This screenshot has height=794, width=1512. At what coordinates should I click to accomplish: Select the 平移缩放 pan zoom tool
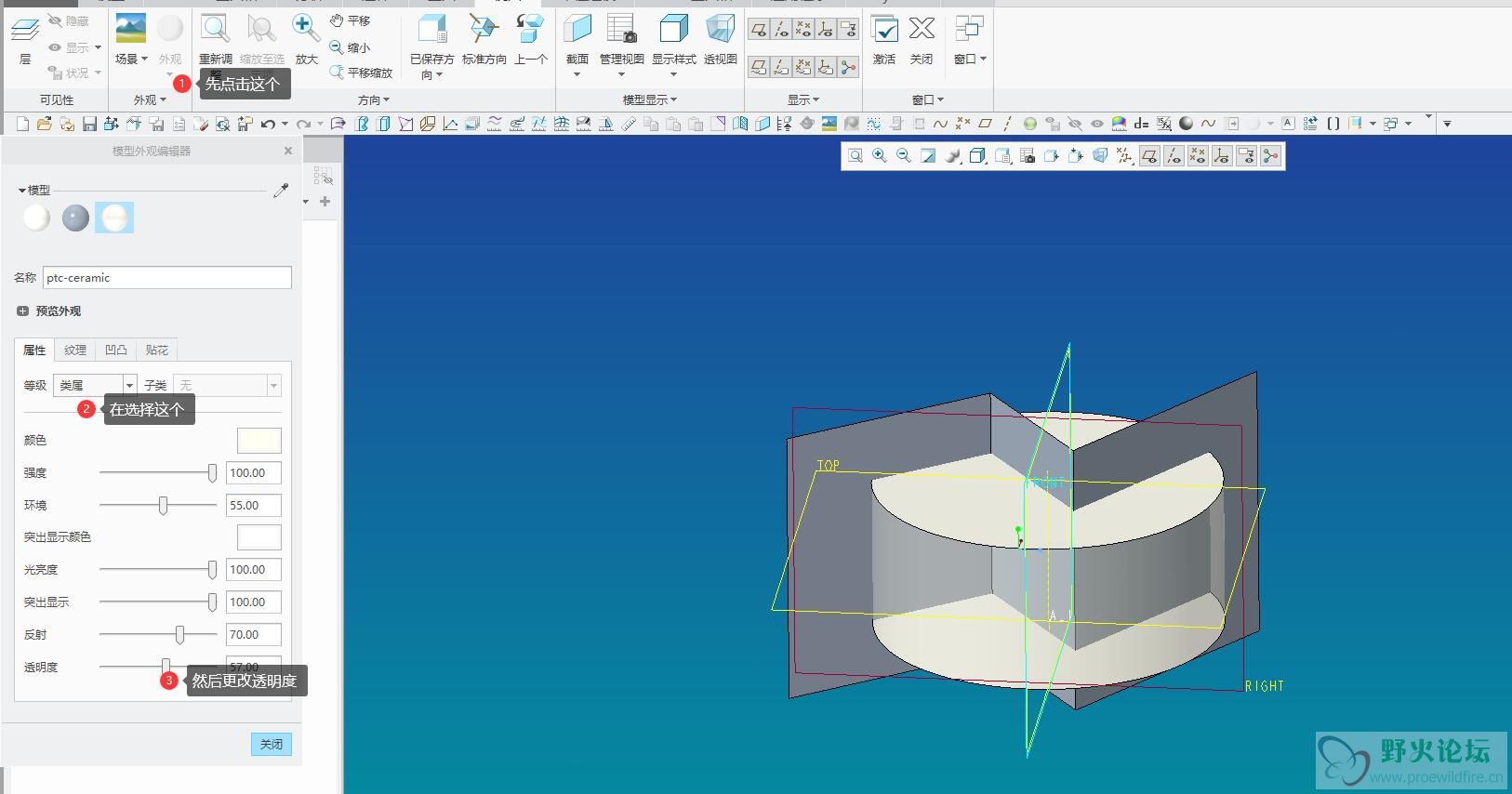(362, 73)
